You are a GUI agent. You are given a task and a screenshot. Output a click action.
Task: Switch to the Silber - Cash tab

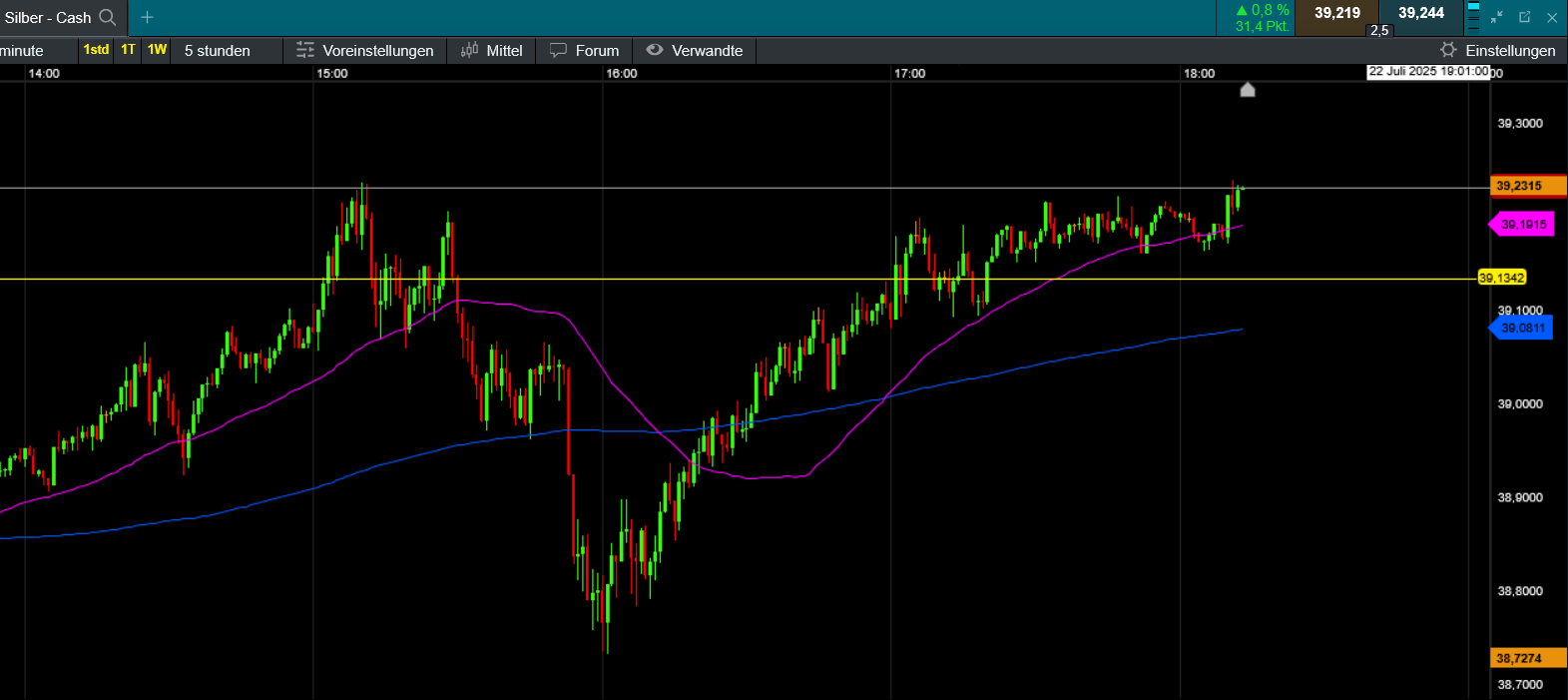[48, 17]
